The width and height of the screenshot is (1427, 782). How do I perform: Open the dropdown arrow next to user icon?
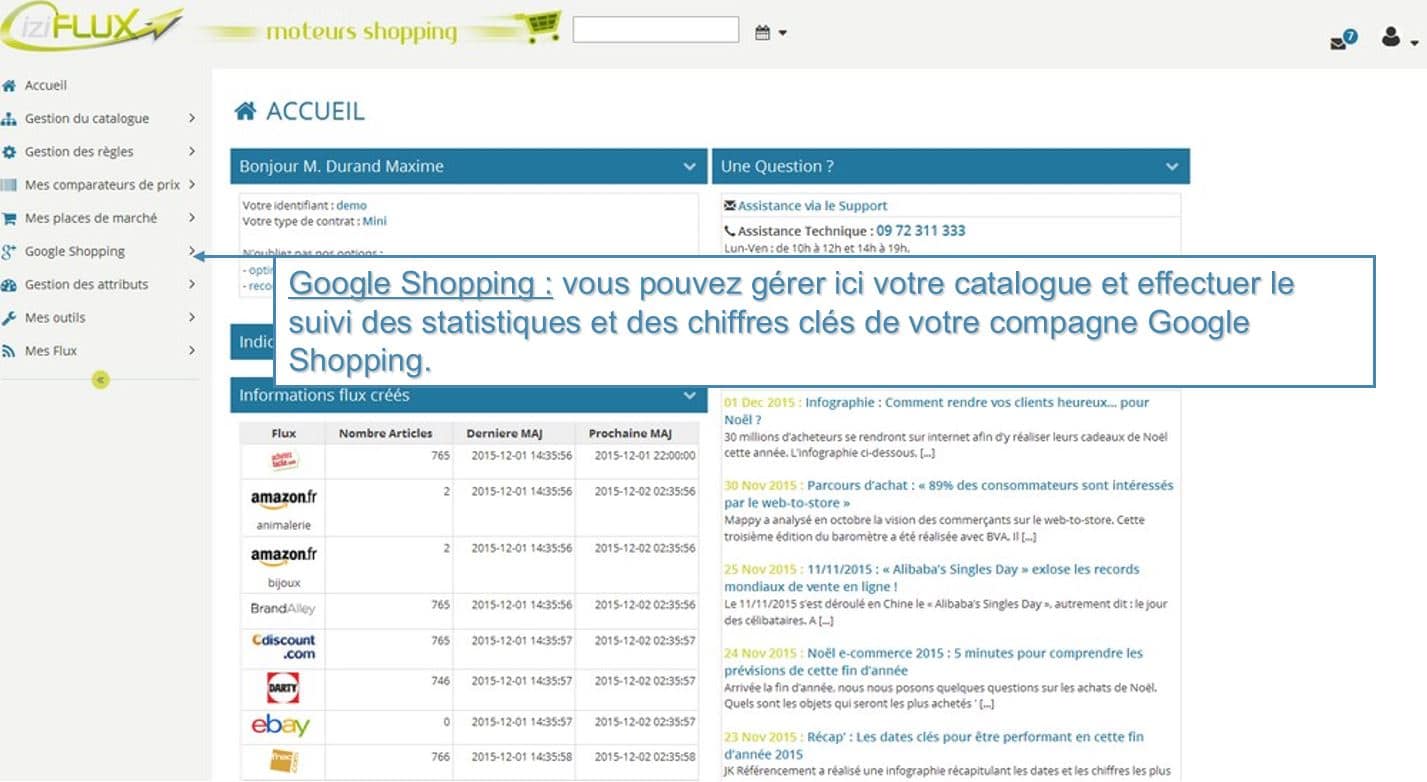point(1414,43)
